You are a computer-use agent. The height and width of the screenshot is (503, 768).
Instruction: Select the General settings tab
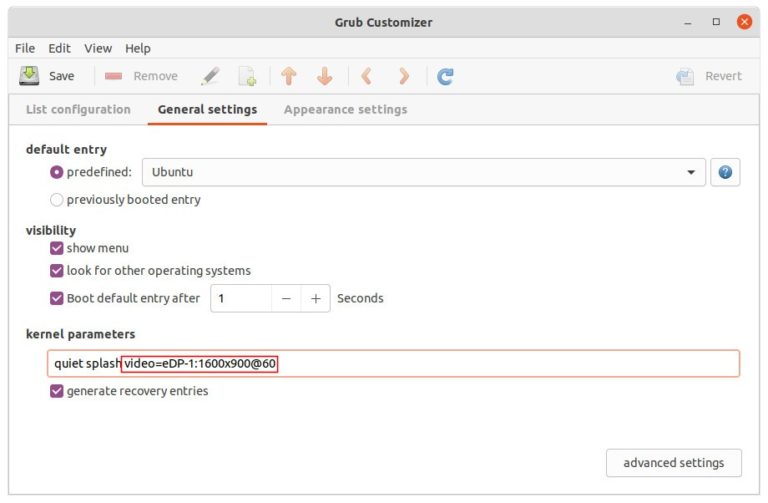point(207,109)
